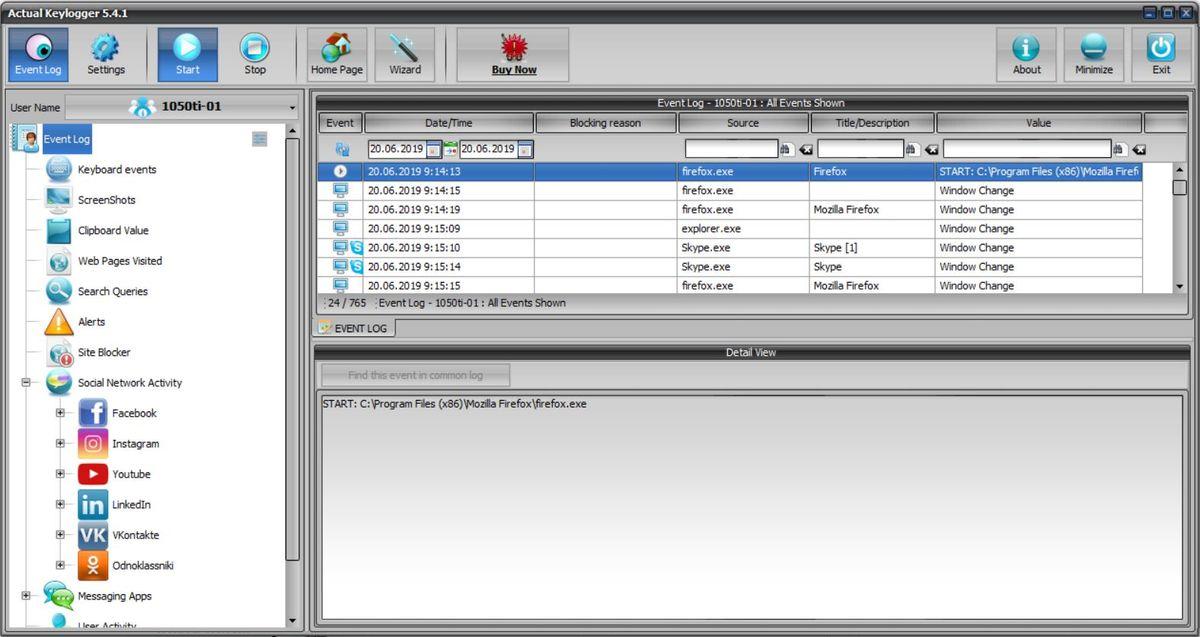Viewport: 1200px width, 637px height.
Task: Select Keyboard events in the tree
Action: point(117,170)
